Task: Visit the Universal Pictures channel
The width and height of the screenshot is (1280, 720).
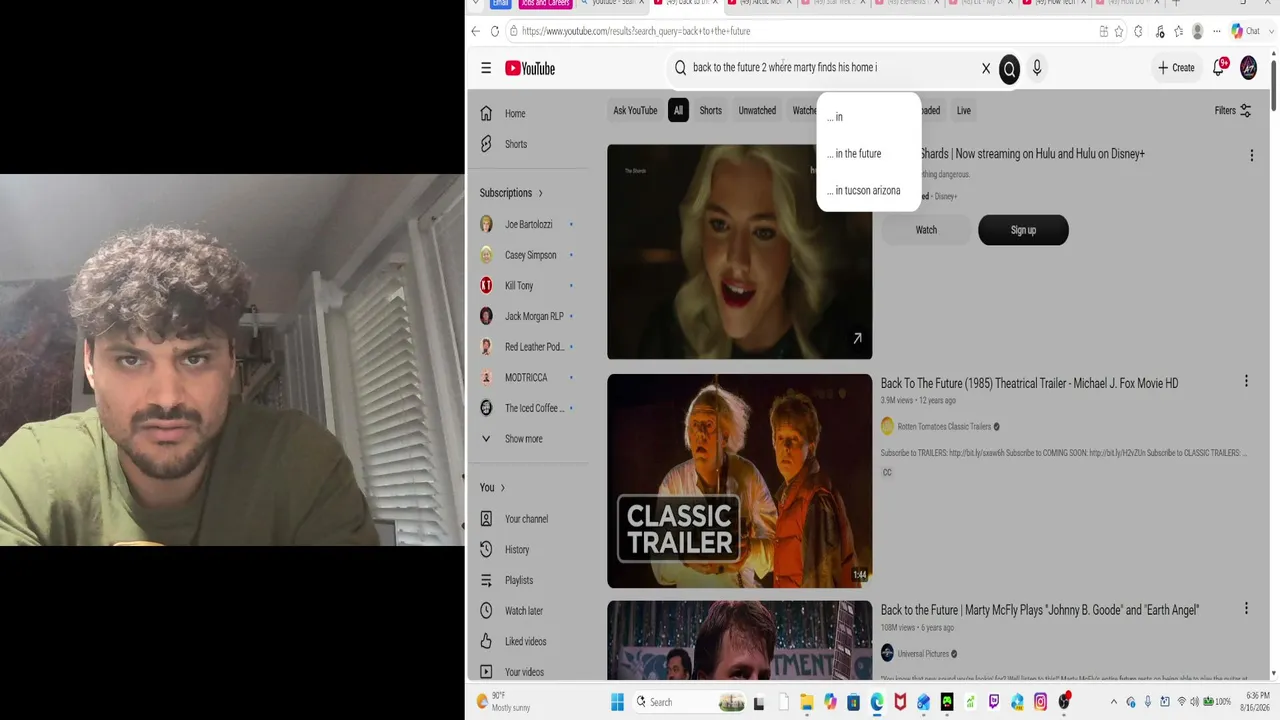Action: (x=923, y=654)
